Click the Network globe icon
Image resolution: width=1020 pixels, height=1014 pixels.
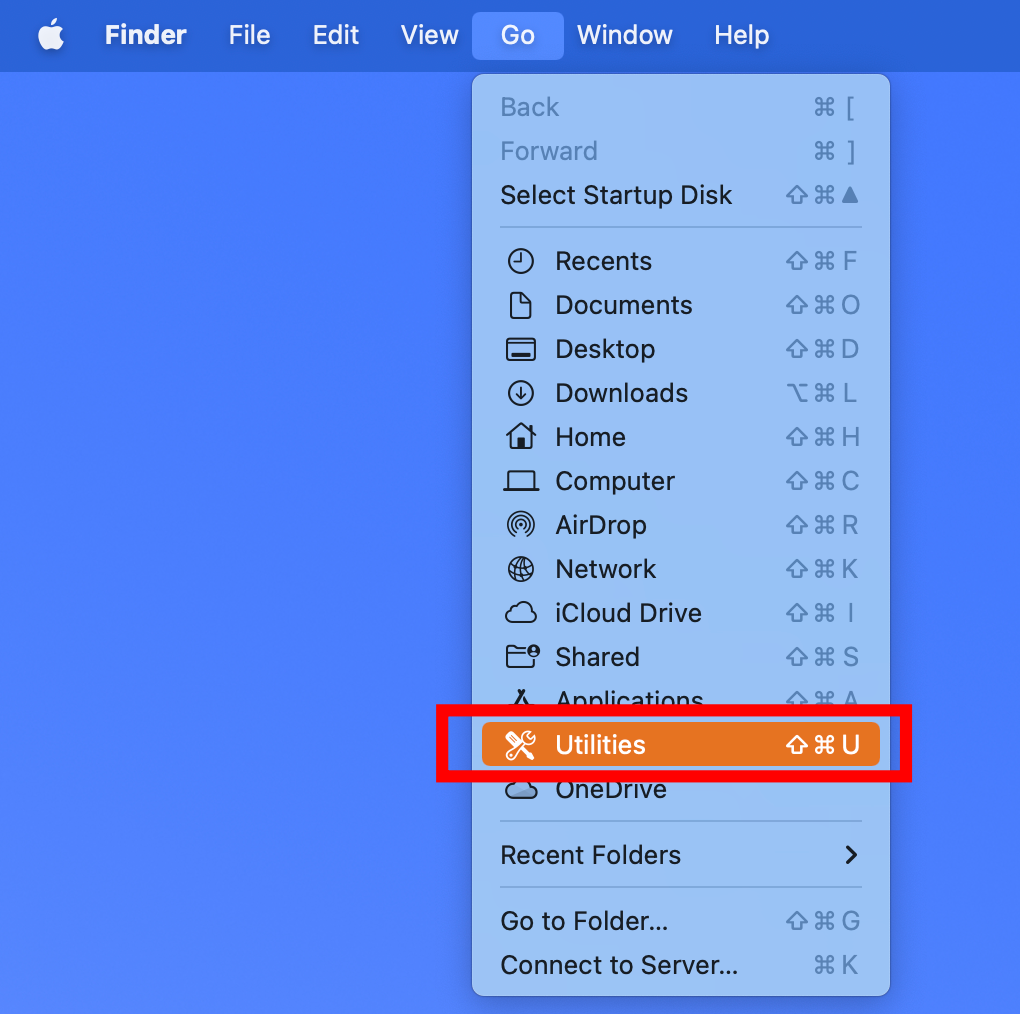pyautogui.click(x=521, y=569)
